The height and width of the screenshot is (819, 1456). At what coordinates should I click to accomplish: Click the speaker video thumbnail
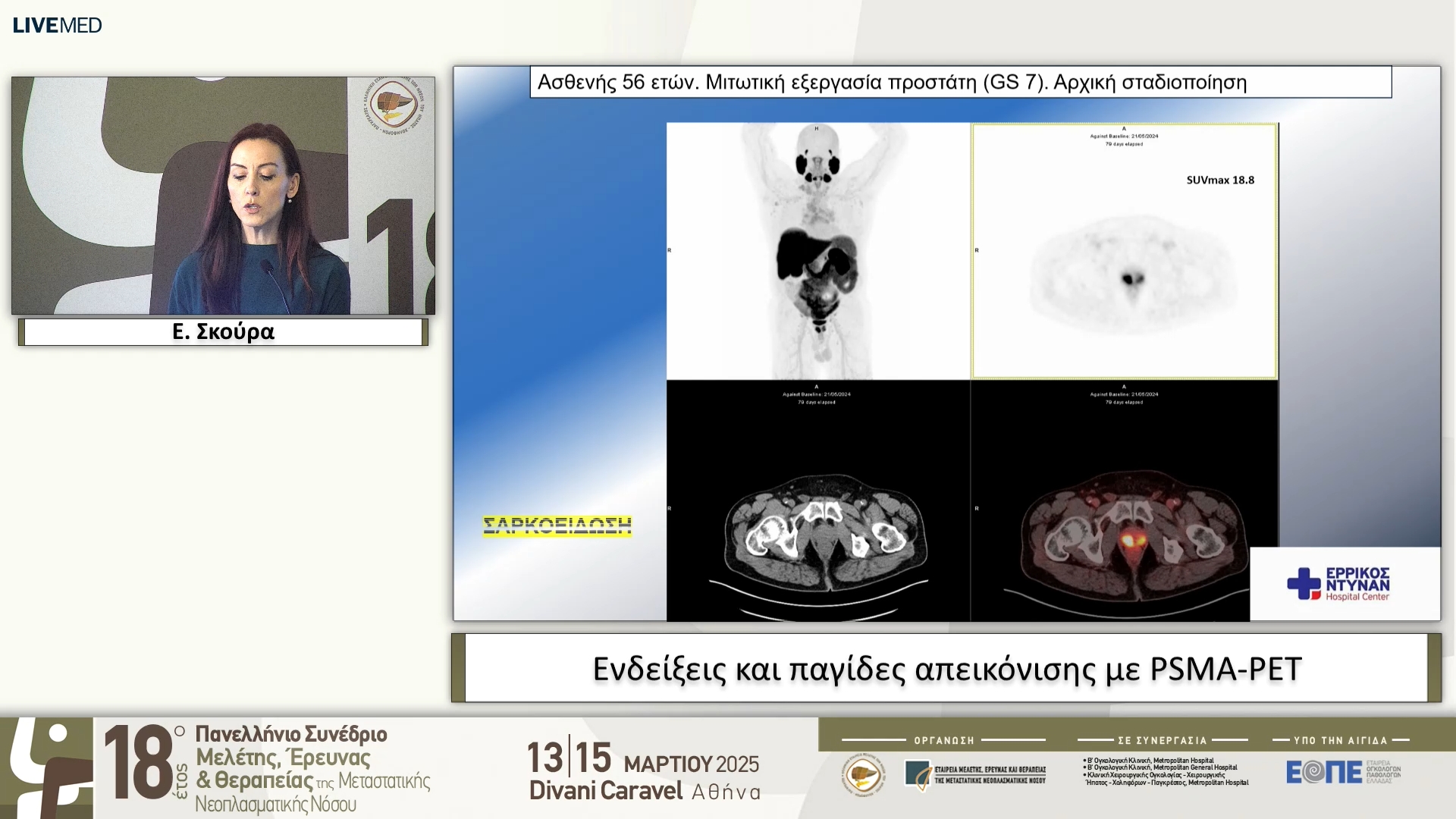click(x=223, y=195)
